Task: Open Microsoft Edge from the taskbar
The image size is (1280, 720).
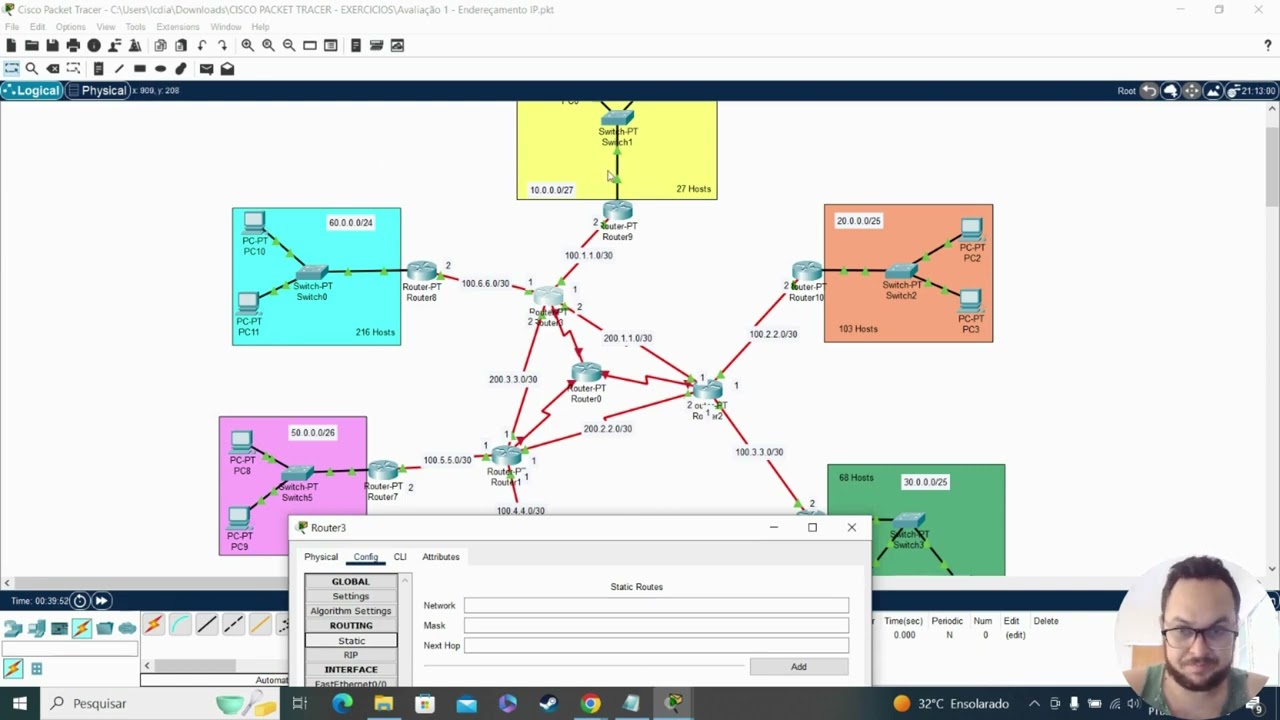Action: [x=342, y=704]
